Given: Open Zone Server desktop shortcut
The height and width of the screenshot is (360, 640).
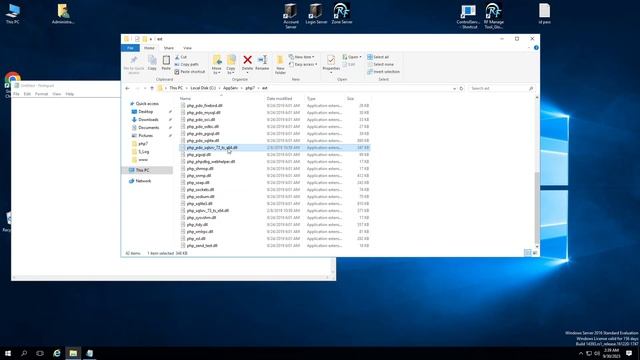Looking at the screenshot, I should coord(342,13).
